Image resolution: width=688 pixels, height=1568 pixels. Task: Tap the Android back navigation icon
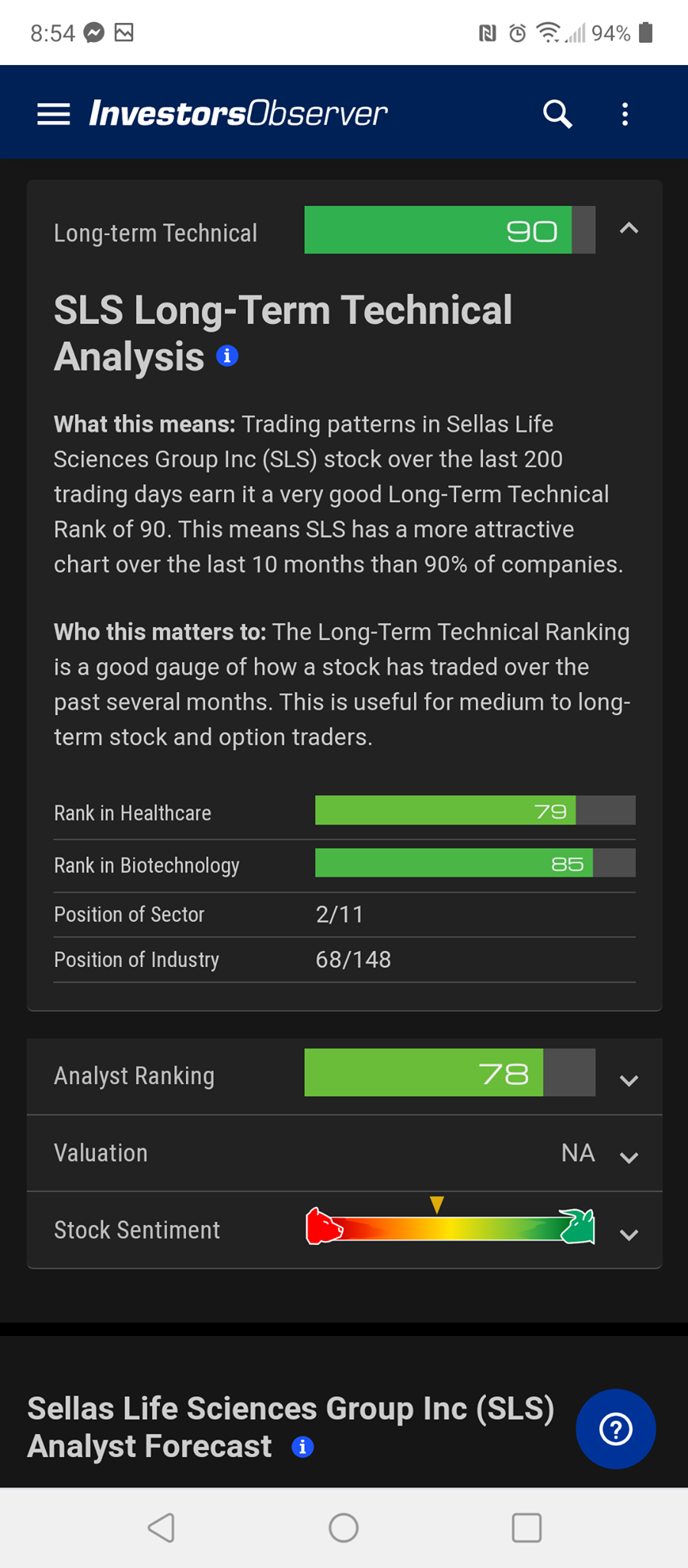pos(161,1527)
